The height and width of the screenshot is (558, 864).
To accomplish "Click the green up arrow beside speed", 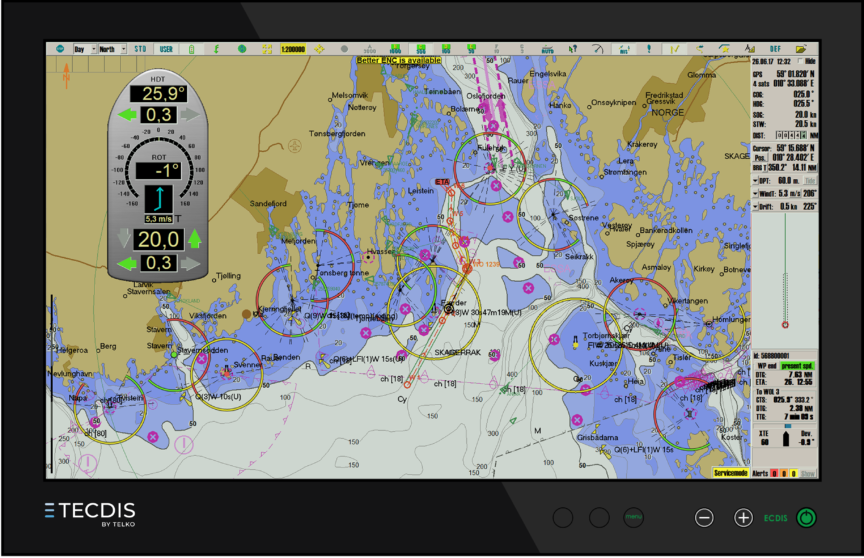I will pos(195,239).
